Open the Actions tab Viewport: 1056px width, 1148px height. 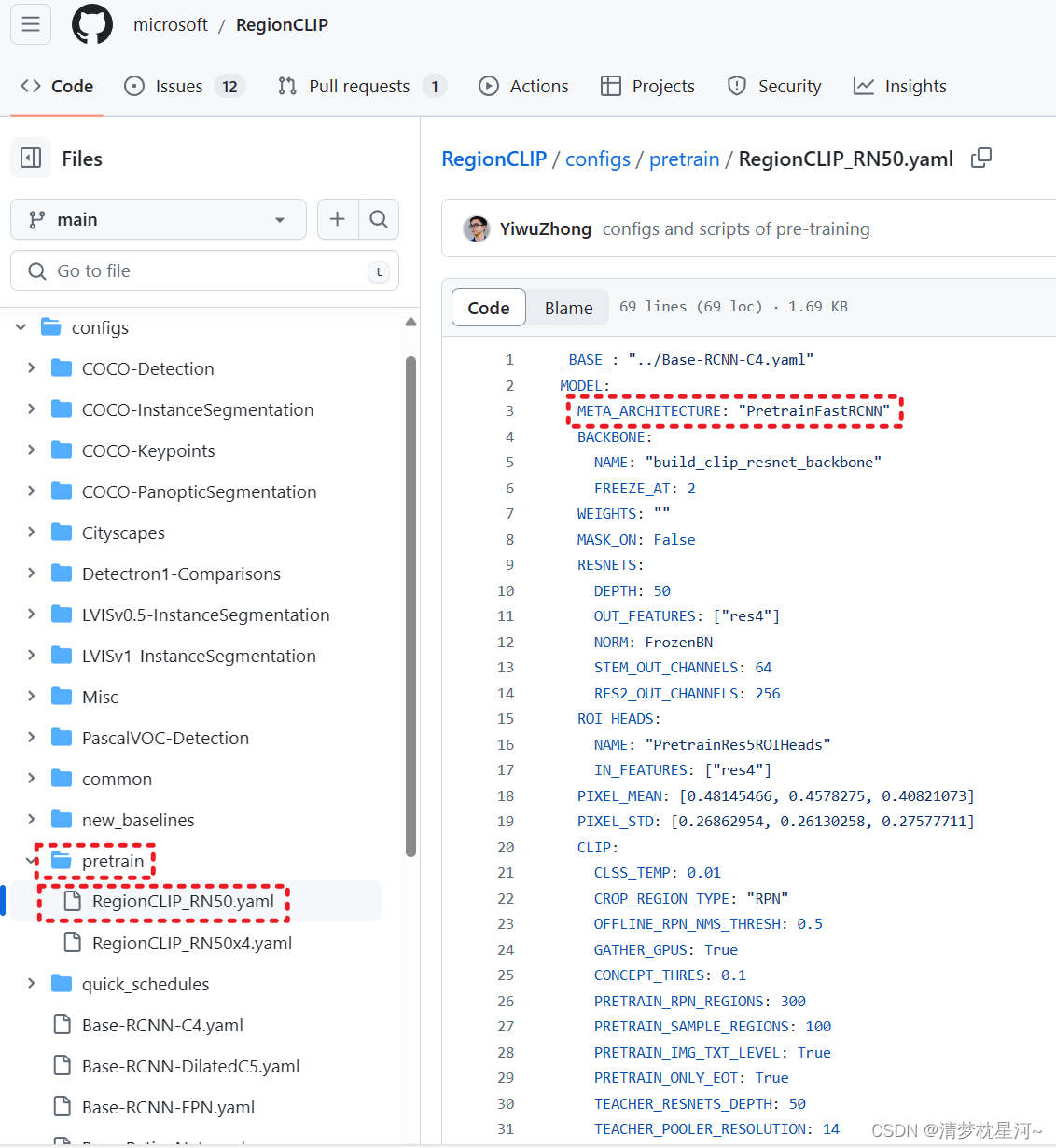523,86
